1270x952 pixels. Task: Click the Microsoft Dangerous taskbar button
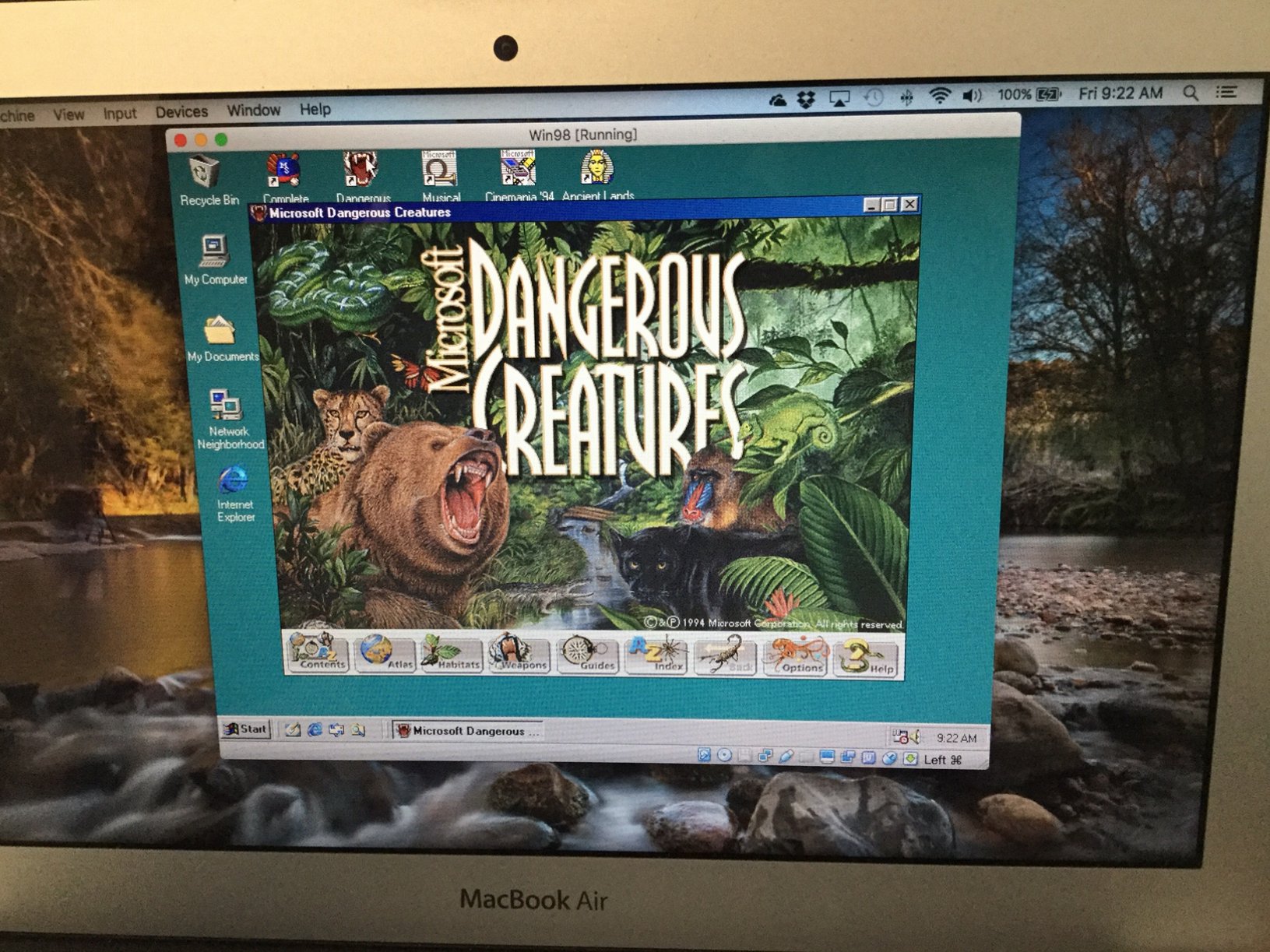tap(468, 731)
